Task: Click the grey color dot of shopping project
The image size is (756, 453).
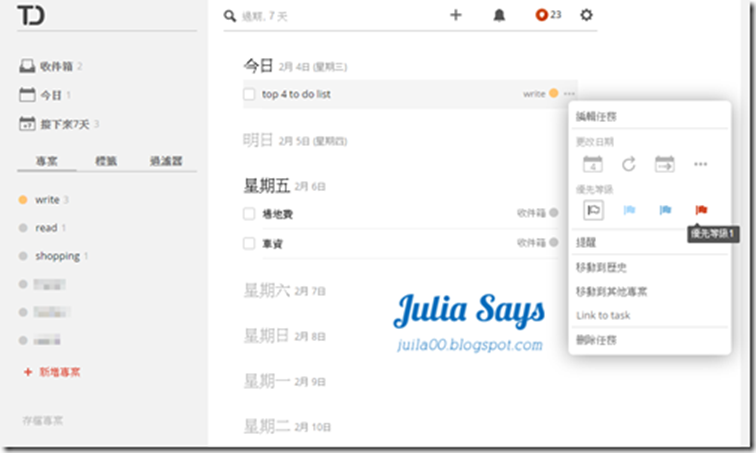Action: click(x=23, y=256)
